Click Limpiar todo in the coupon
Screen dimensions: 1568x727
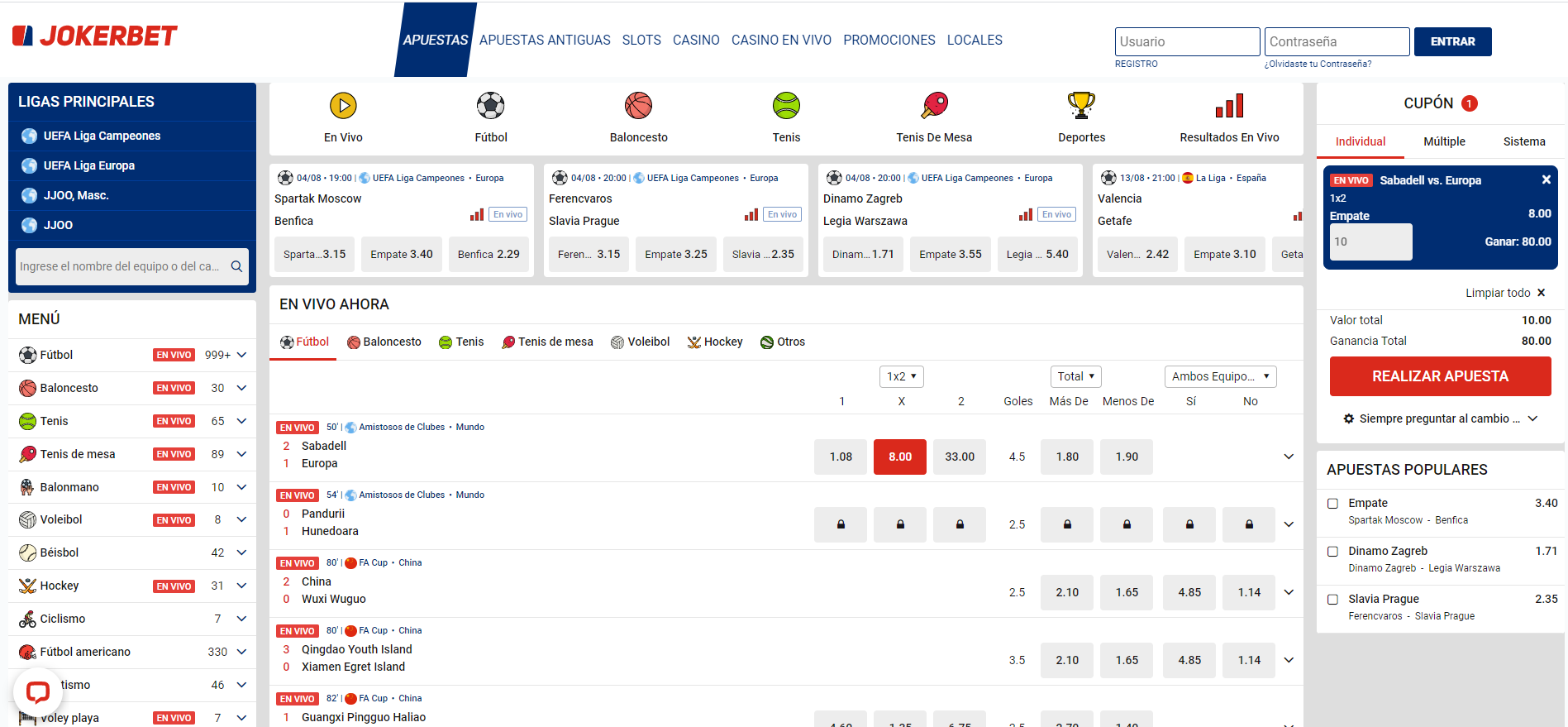tap(1505, 293)
